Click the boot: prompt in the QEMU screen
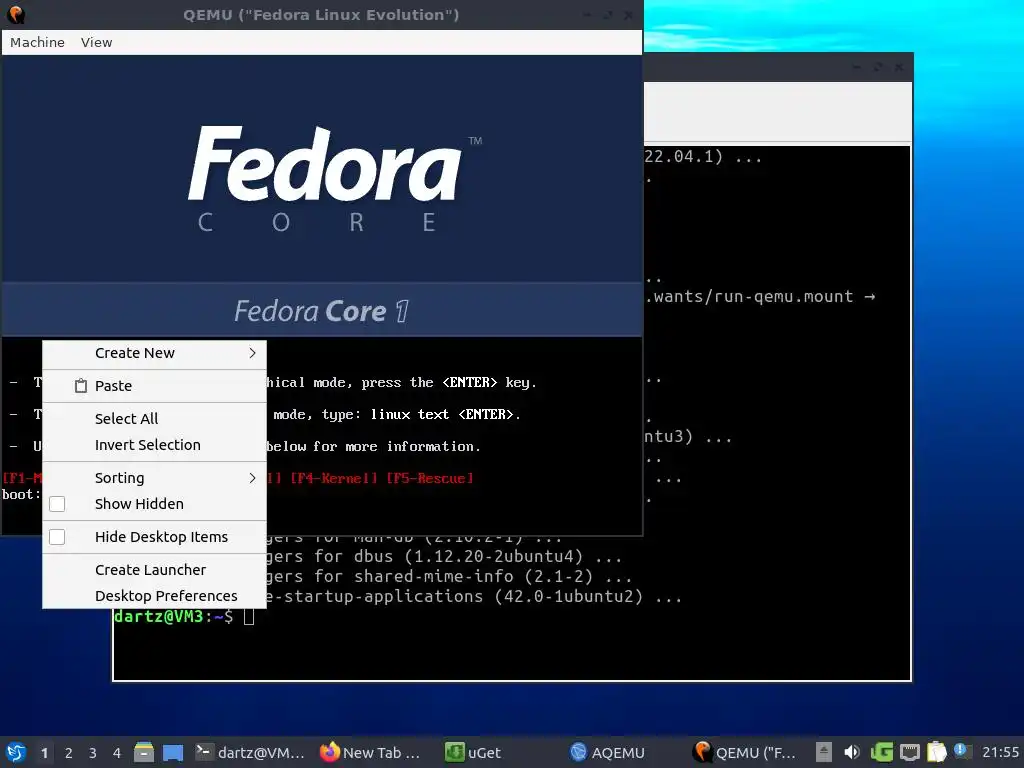 click(x=21, y=494)
